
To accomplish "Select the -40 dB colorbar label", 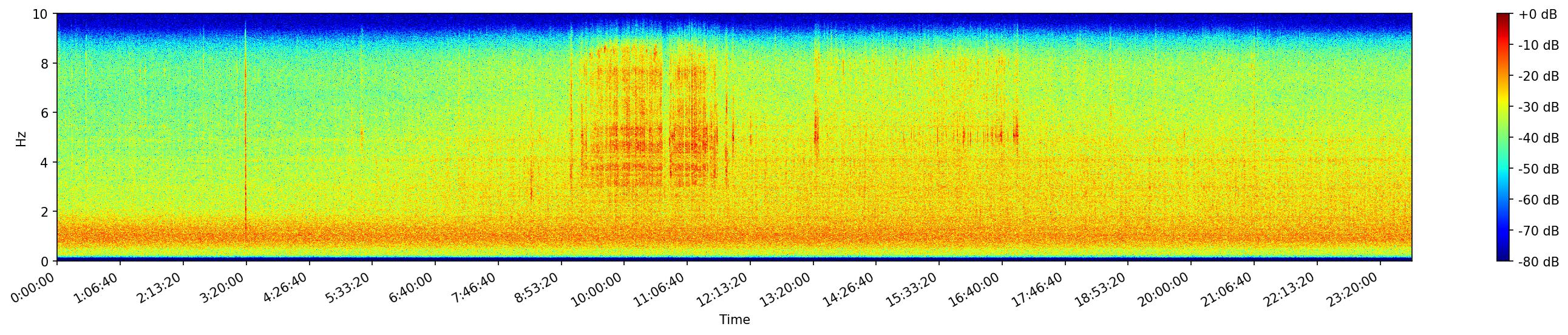I will pos(1538,138).
